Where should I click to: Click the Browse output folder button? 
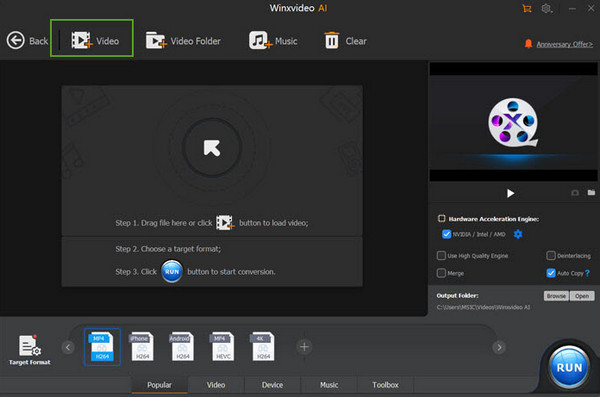(x=556, y=296)
